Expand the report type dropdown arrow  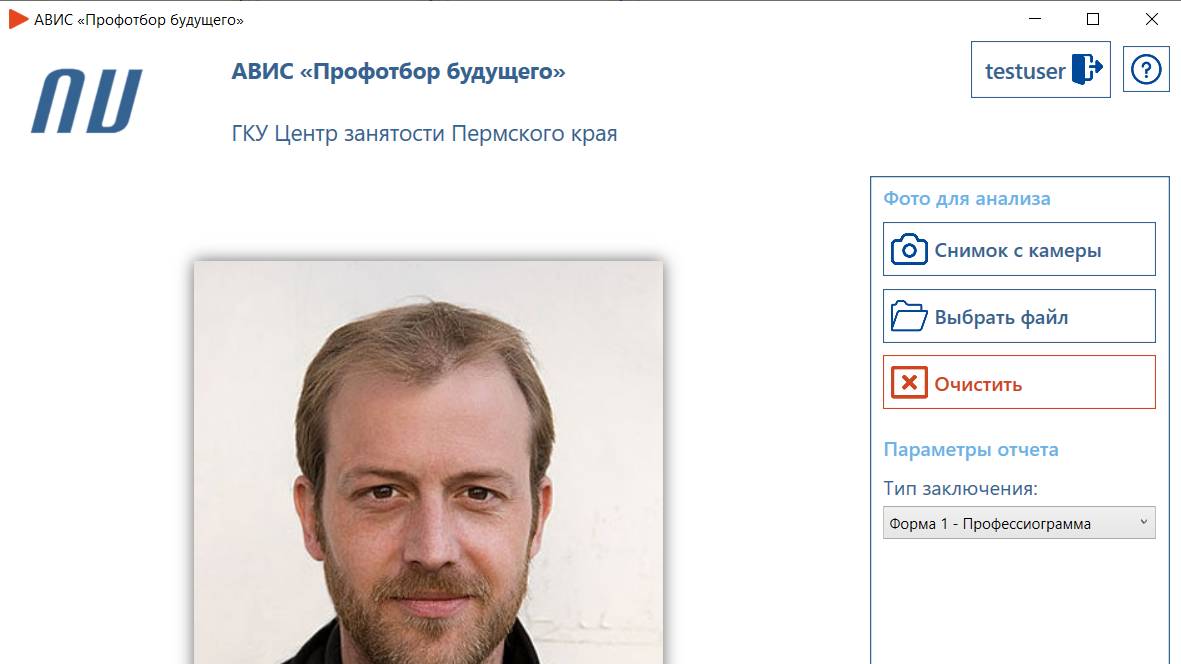click(1143, 522)
